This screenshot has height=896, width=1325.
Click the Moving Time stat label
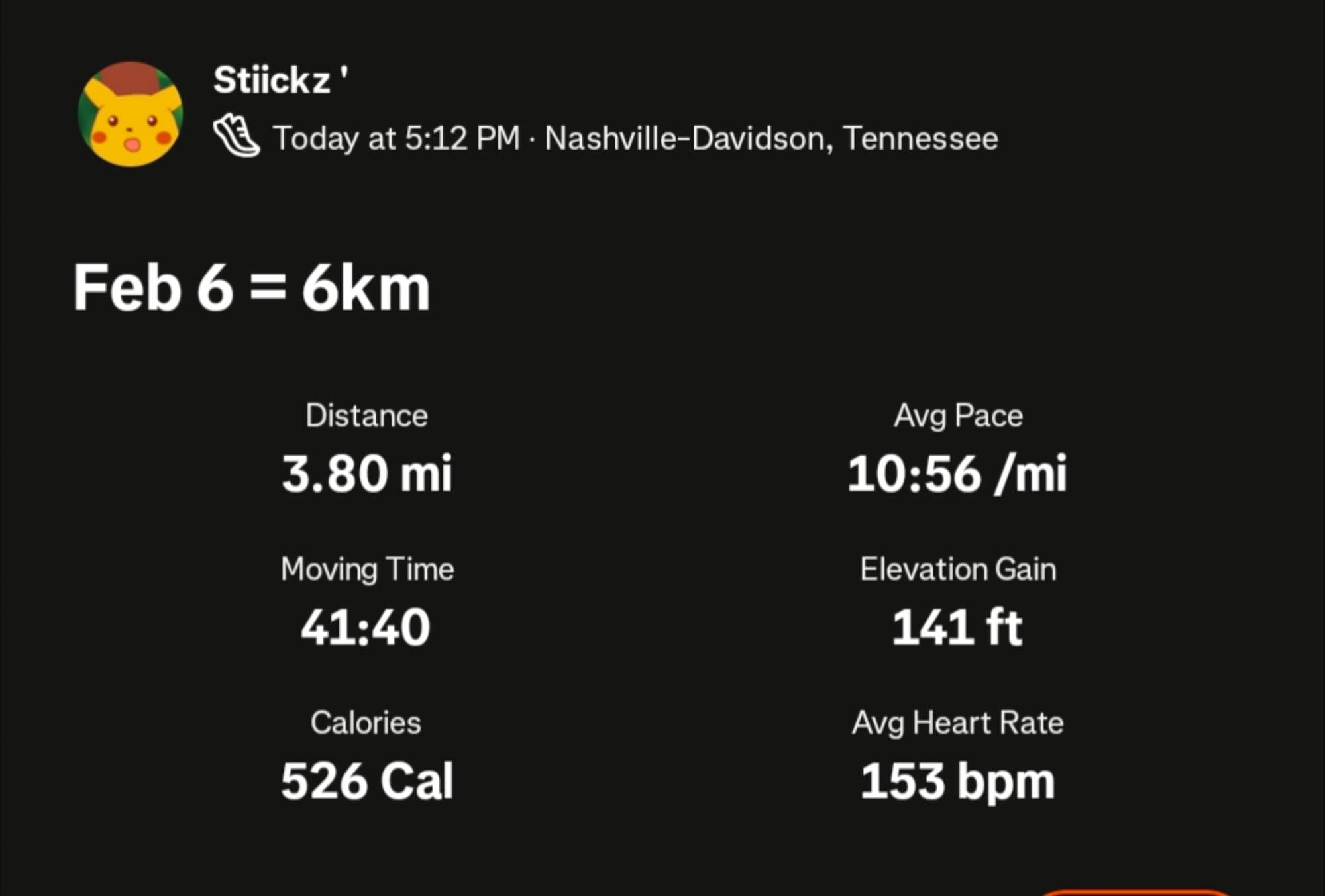[x=367, y=570]
